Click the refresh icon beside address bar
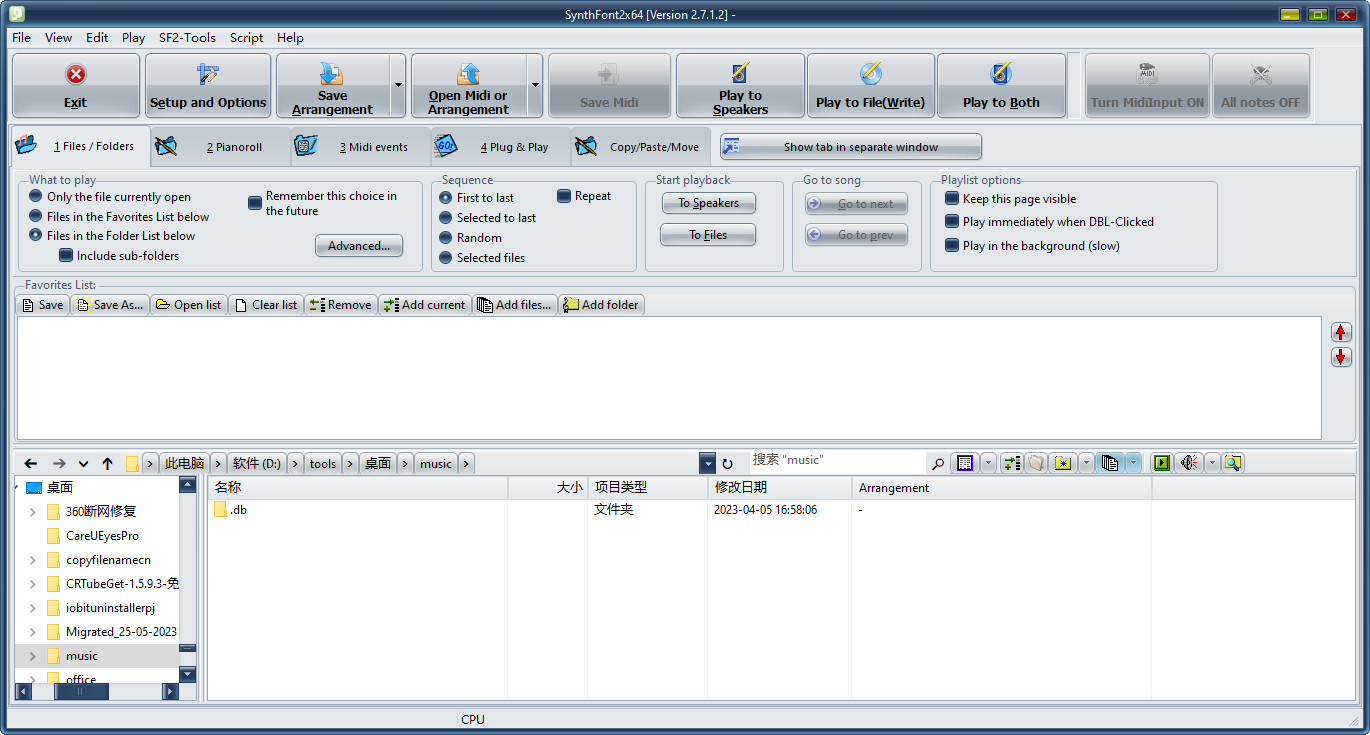Screen dimensions: 1370x735 (x=727, y=463)
